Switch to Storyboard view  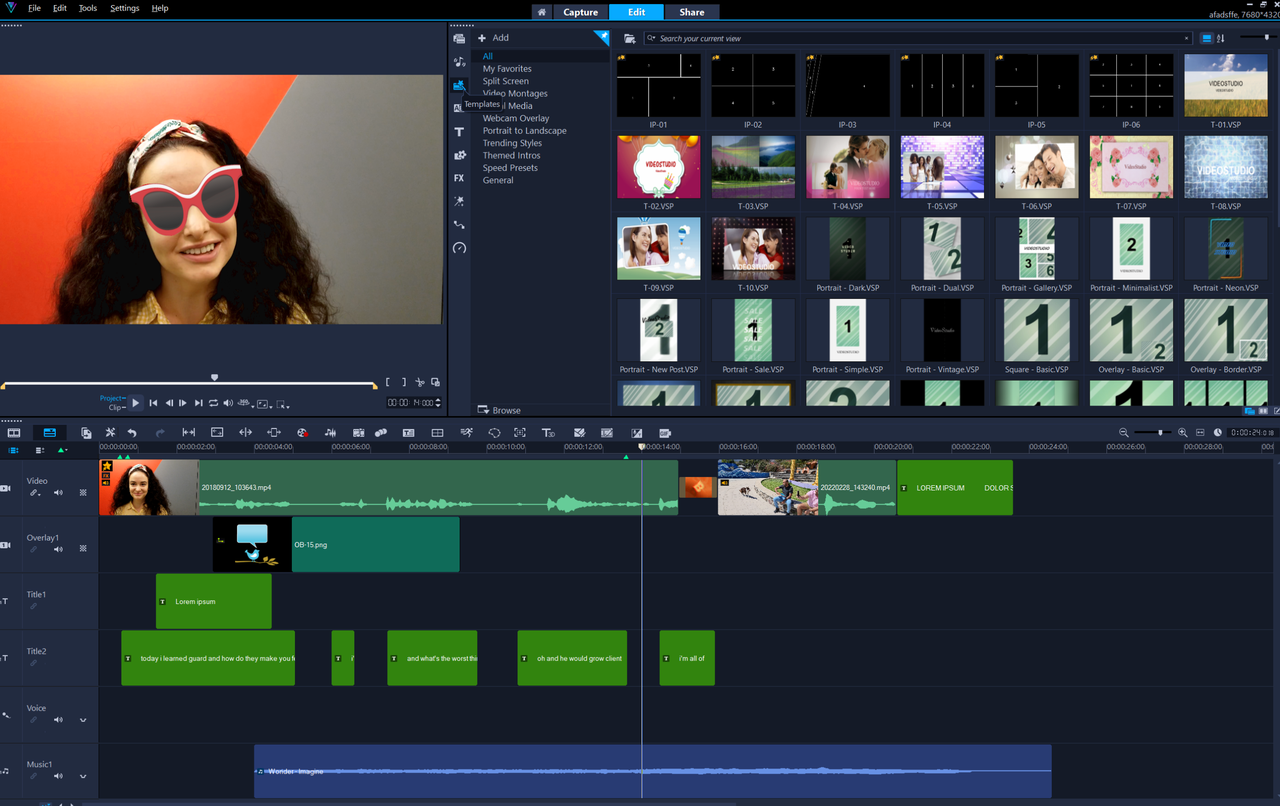tap(14, 432)
